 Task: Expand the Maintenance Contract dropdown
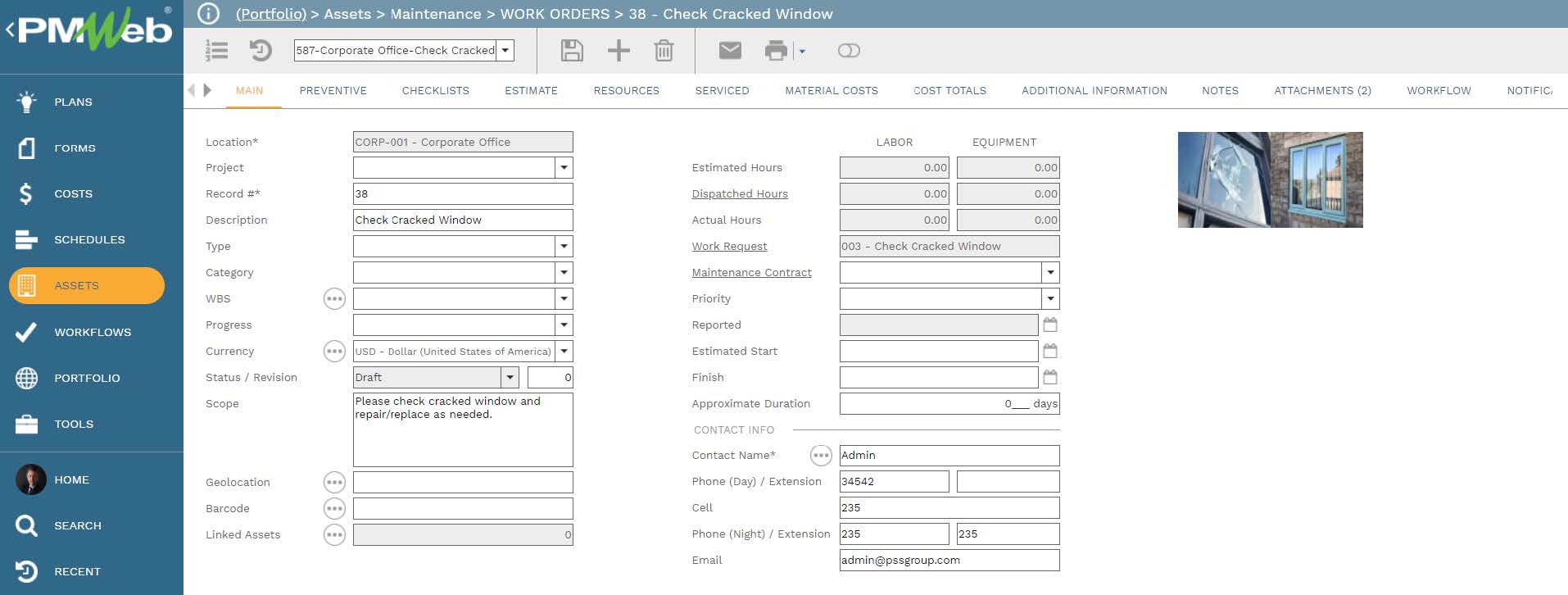point(1050,273)
